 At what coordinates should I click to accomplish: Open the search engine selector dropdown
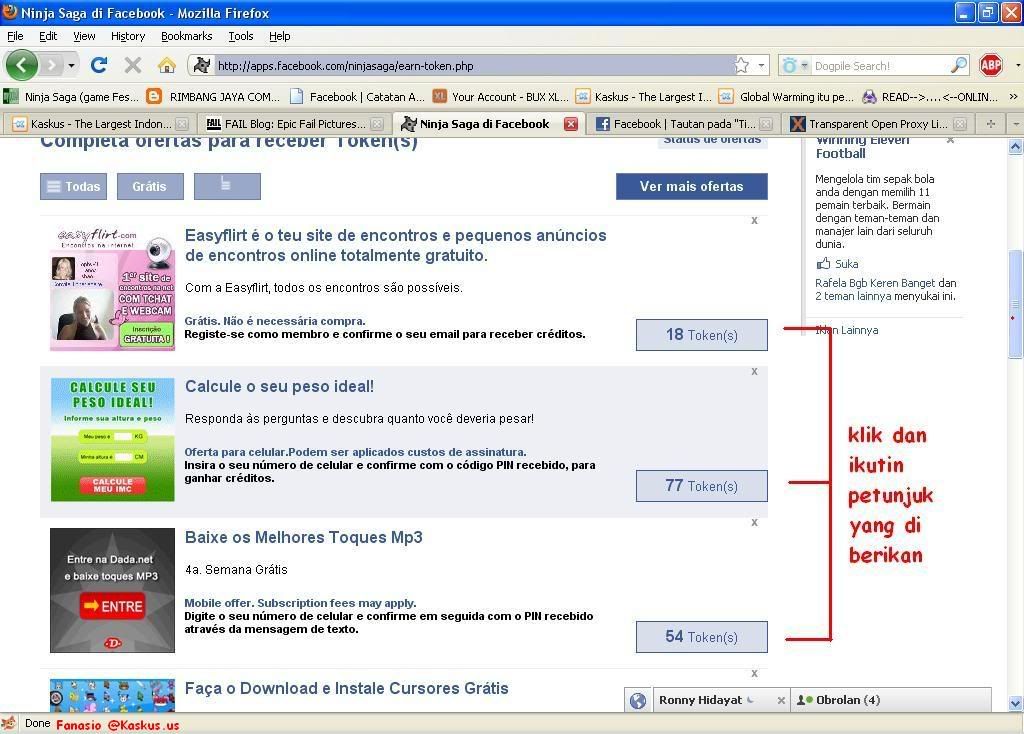click(x=794, y=65)
